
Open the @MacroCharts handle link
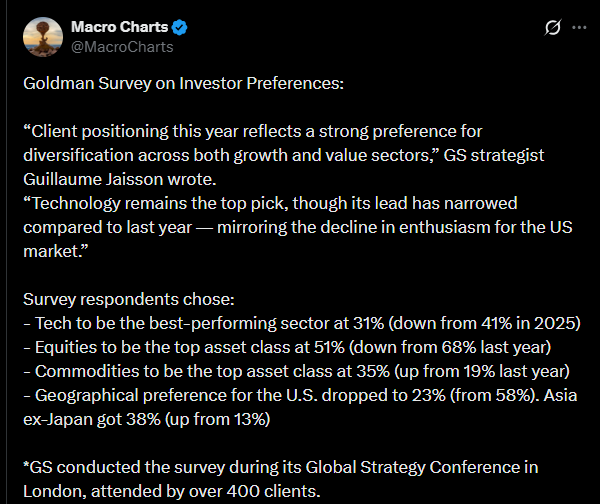[122, 46]
